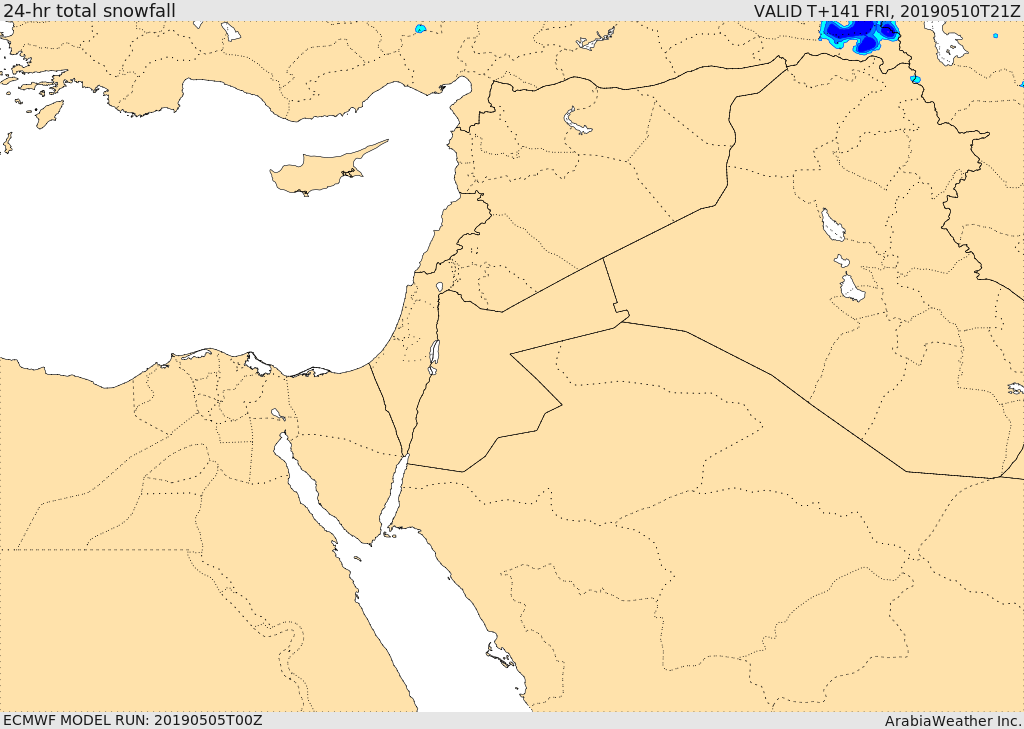Click Lake Razzaza southwest of Baghdad
The height and width of the screenshot is (729, 1024).
click(x=852, y=288)
